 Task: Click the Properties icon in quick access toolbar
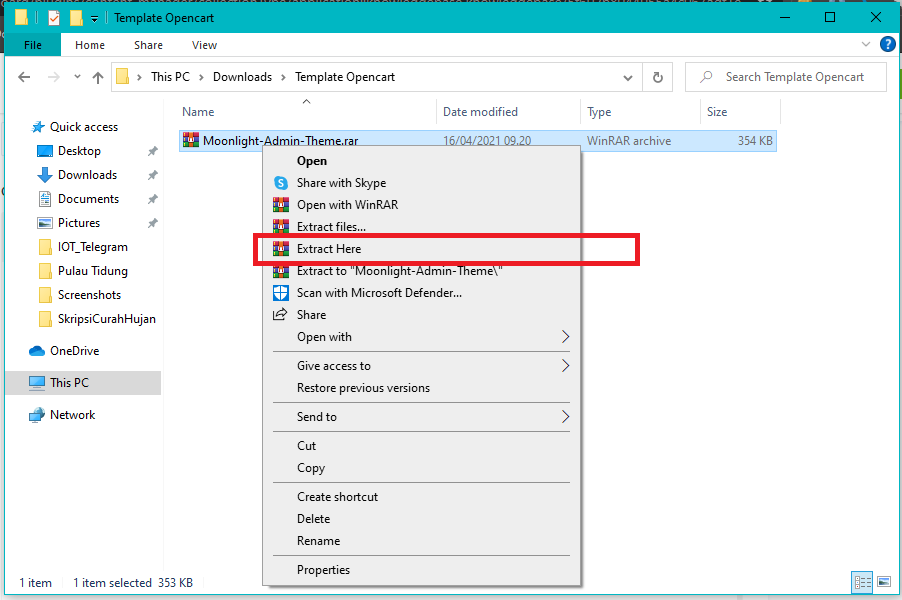point(54,18)
